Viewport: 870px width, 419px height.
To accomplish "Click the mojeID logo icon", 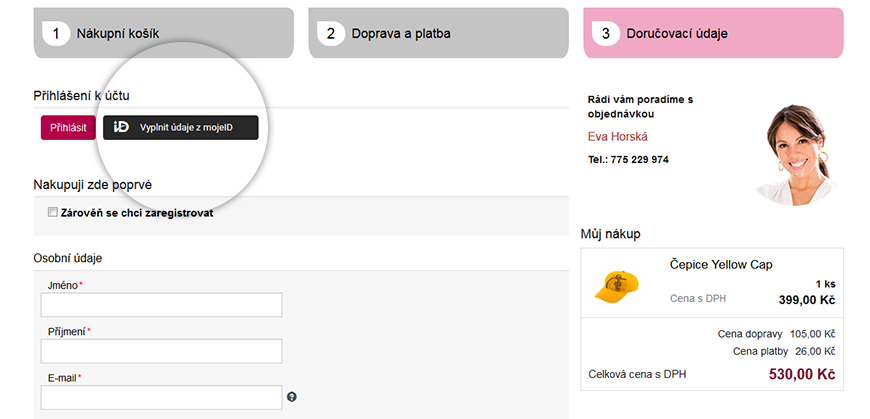I will (x=121, y=127).
